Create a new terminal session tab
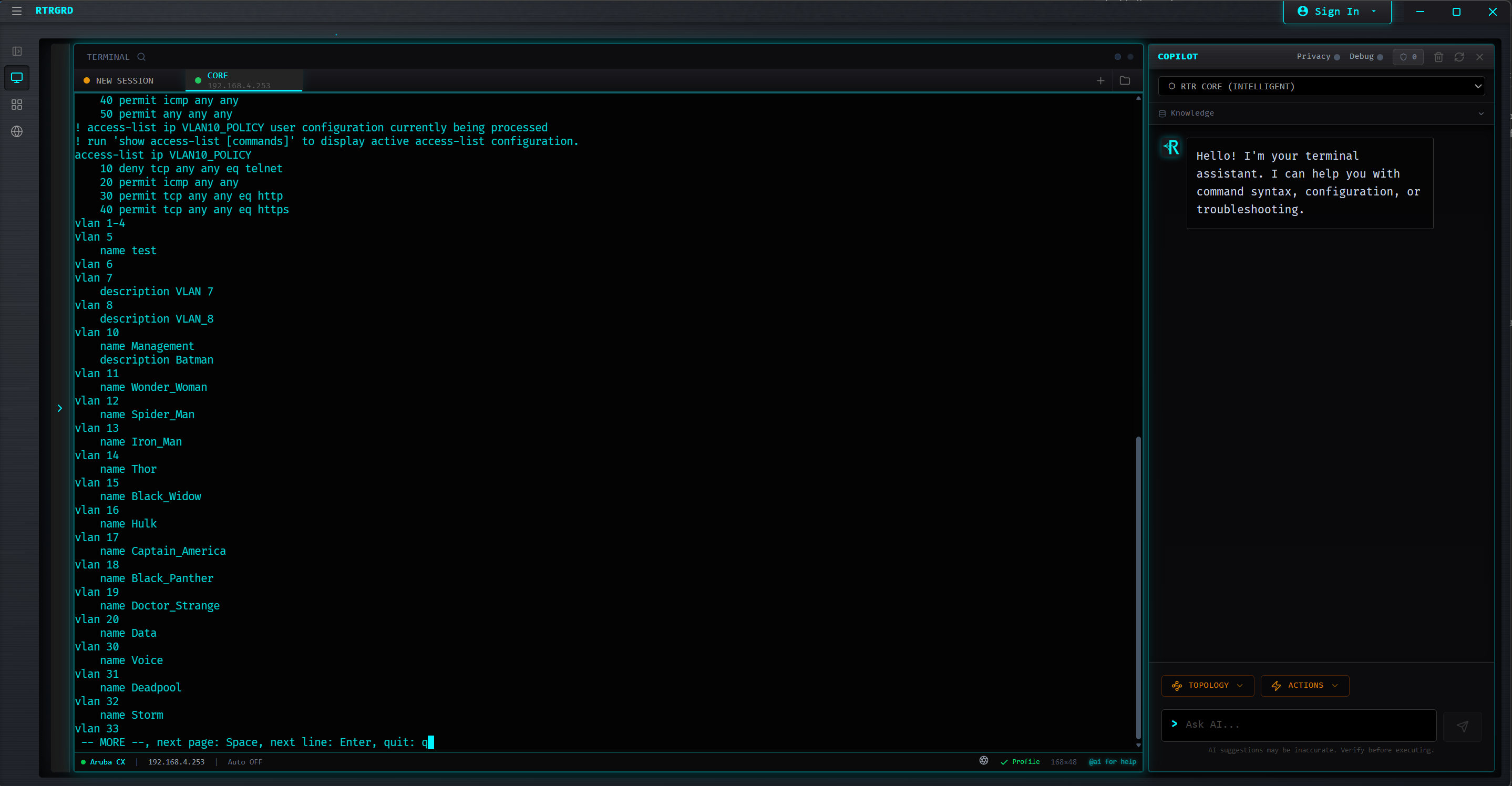 point(1100,80)
